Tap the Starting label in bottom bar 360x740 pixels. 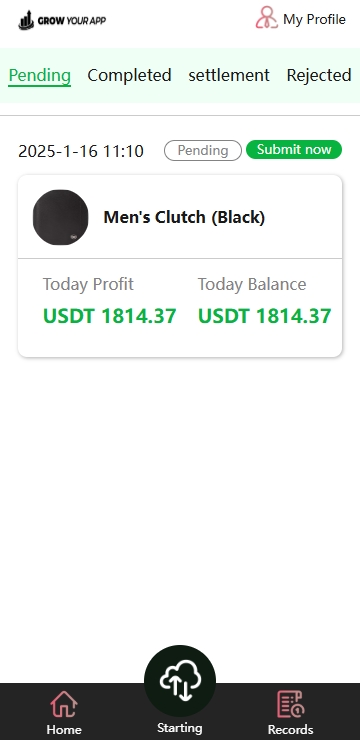click(x=180, y=728)
